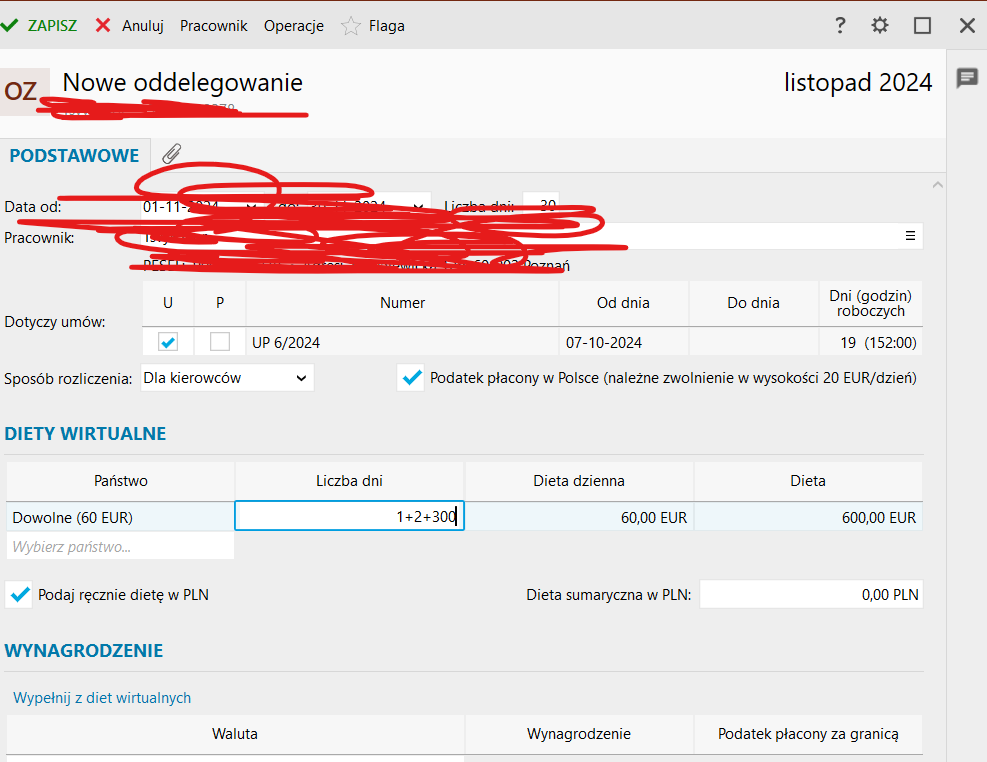The height and width of the screenshot is (762, 987).
Task: Open settings via the gear icon
Action: click(880, 25)
